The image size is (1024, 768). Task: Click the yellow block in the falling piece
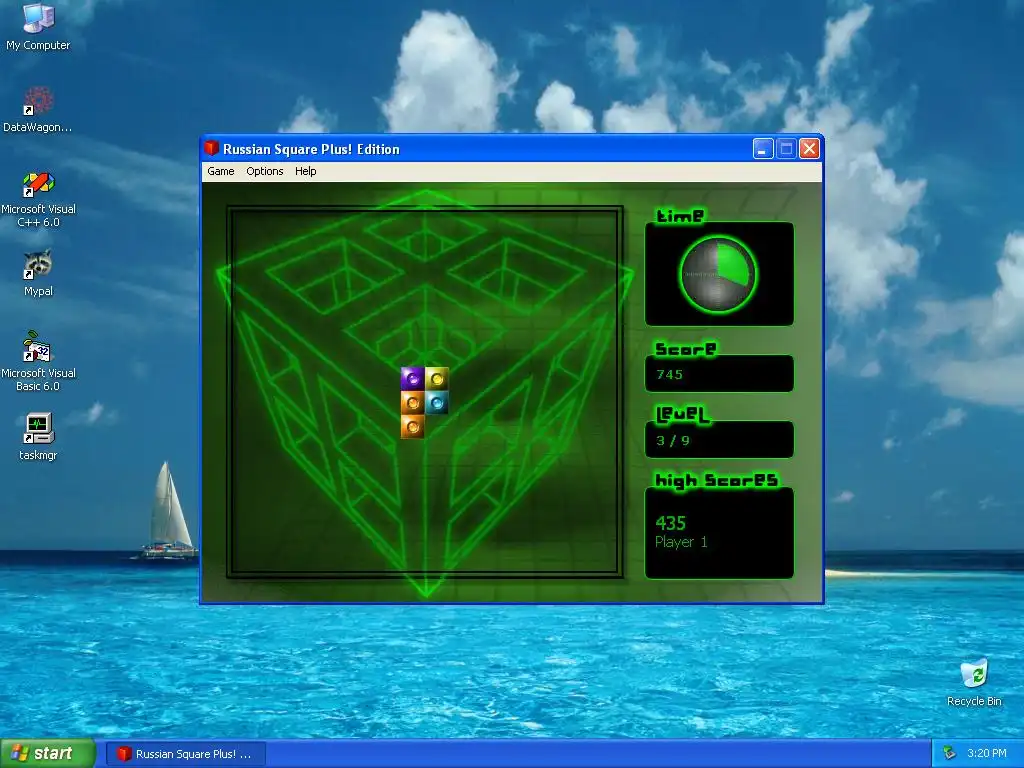[x=436, y=378]
